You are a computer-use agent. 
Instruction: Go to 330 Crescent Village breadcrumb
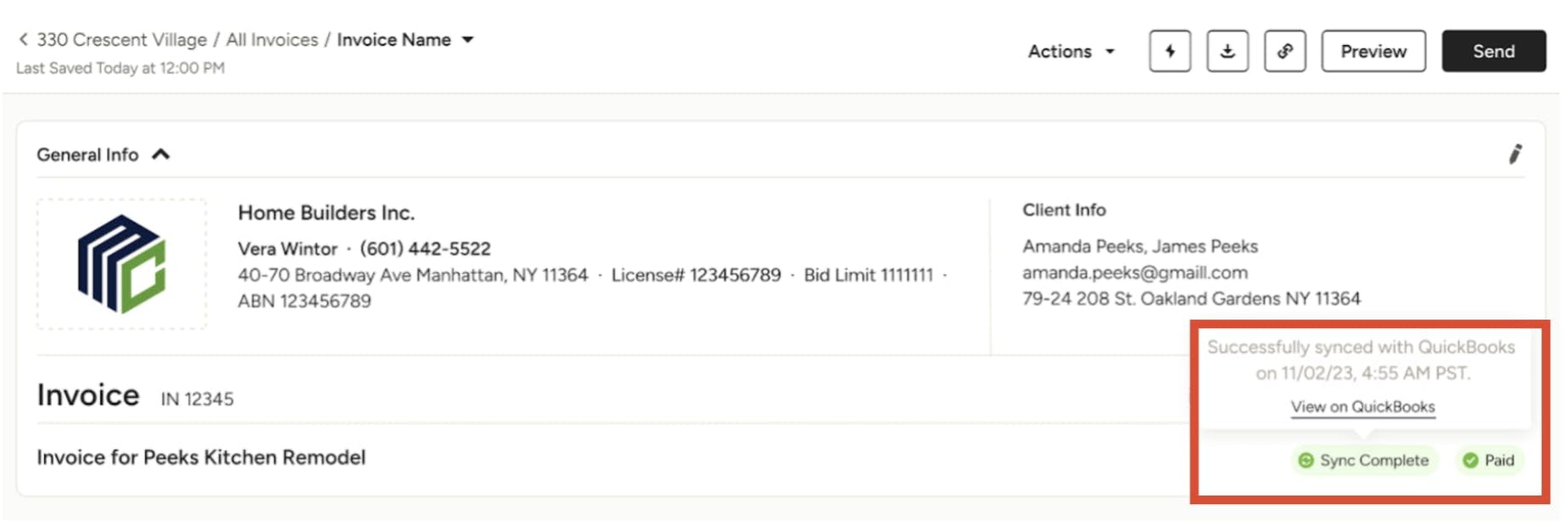121,39
